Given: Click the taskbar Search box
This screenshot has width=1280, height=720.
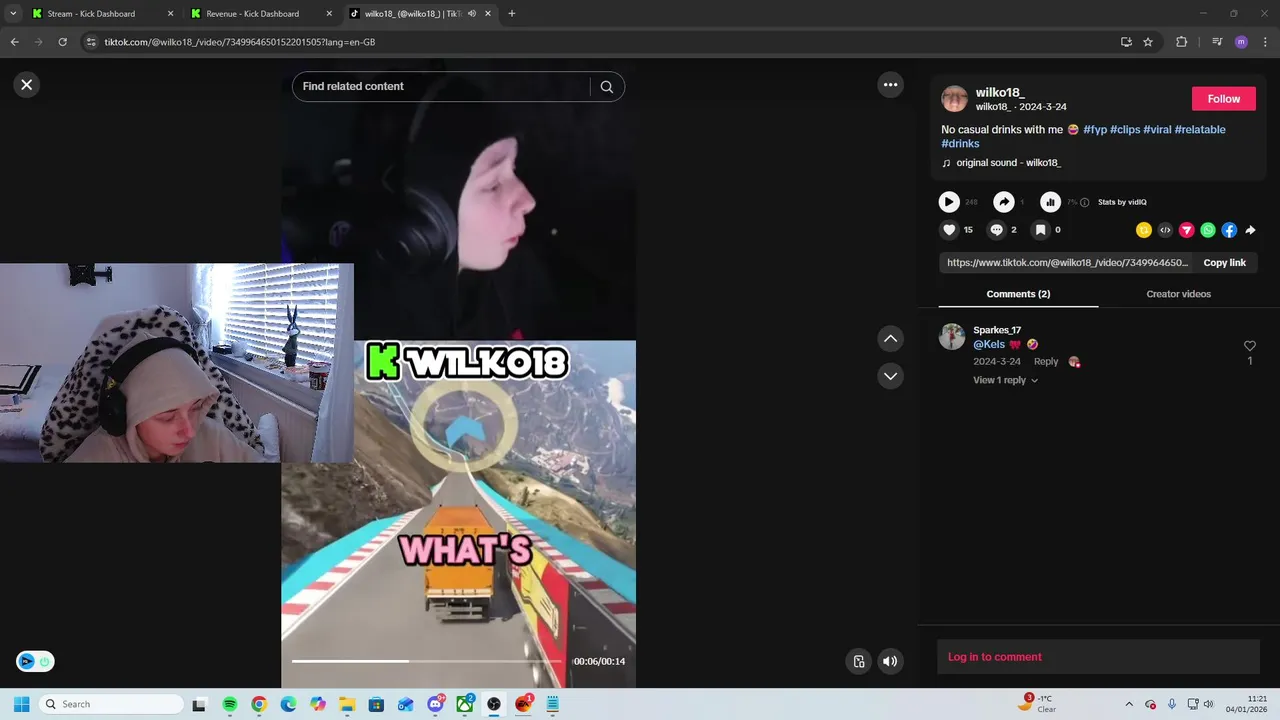Looking at the screenshot, I should [112, 704].
